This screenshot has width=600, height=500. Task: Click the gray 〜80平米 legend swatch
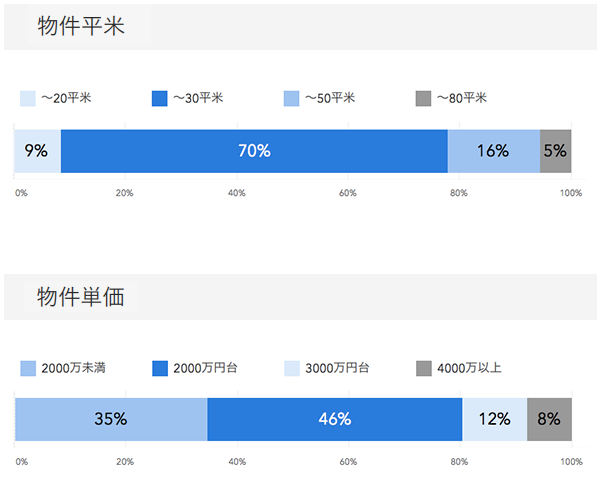[423, 98]
